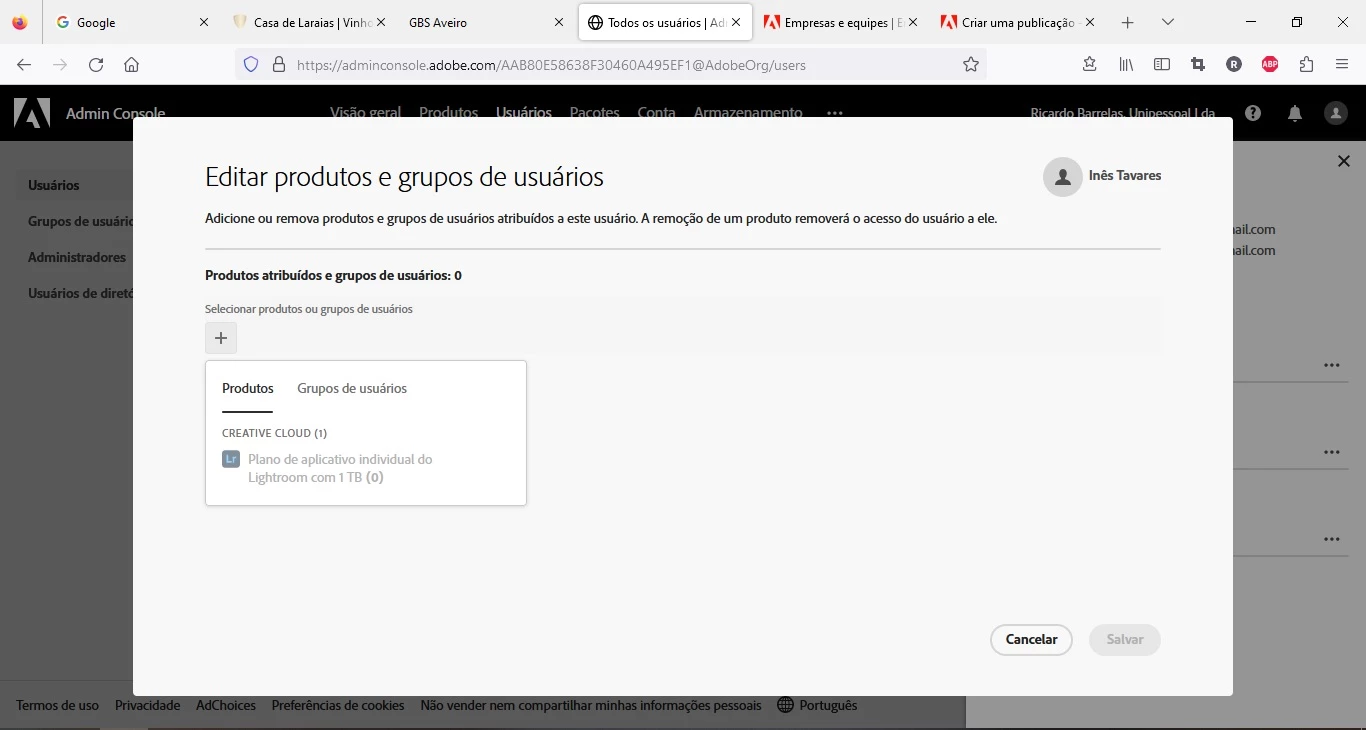Open the extensions puzzle piece icon

[x=1306, y=65]
